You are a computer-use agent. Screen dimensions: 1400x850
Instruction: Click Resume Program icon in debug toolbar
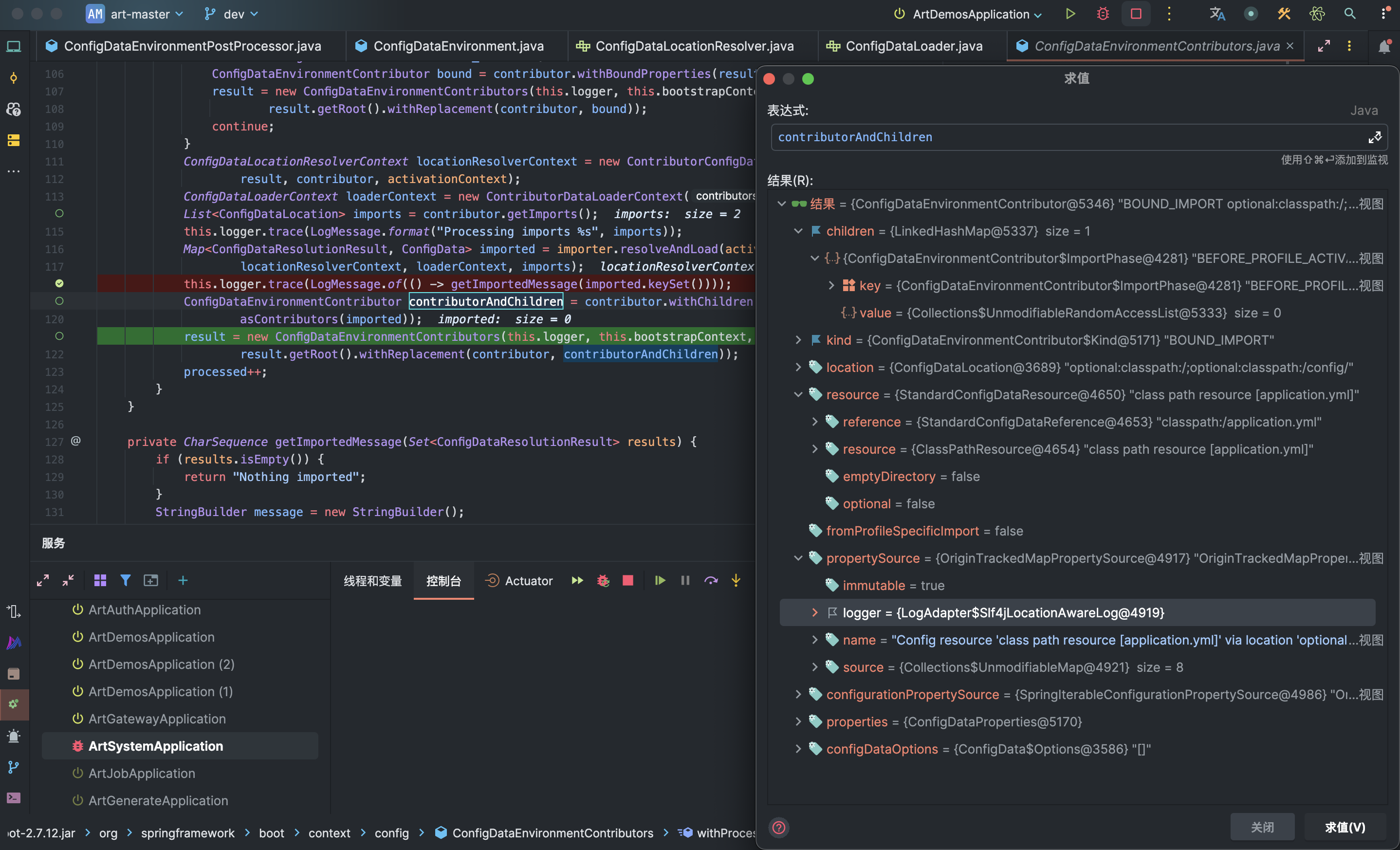[660, 580]
